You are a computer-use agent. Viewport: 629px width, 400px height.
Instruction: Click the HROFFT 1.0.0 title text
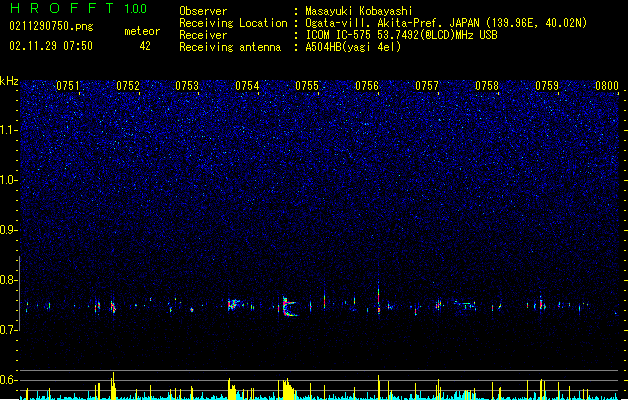[x=79, y=8]
